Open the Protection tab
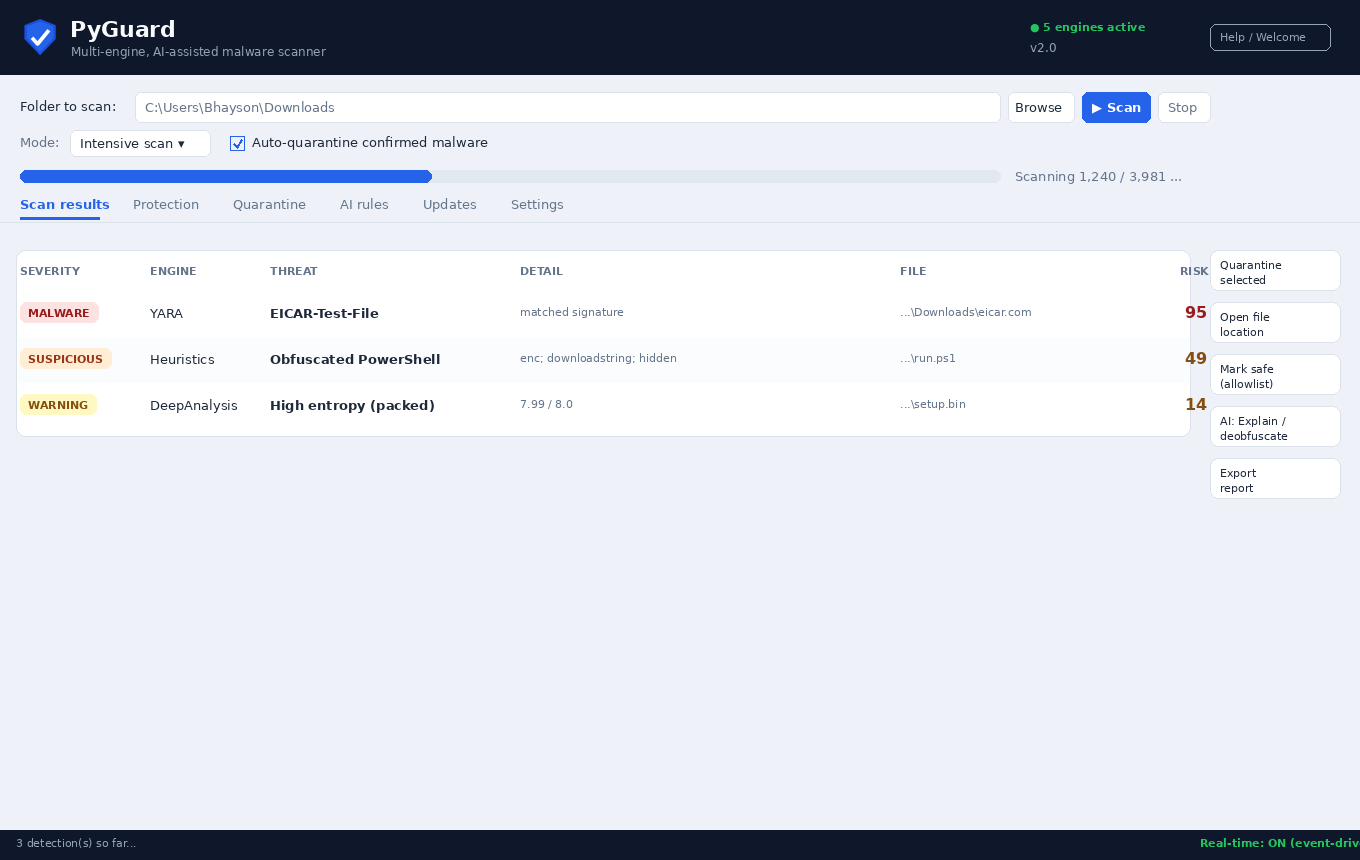This screenshot has height=860, width=1360. tap(166, 205)
